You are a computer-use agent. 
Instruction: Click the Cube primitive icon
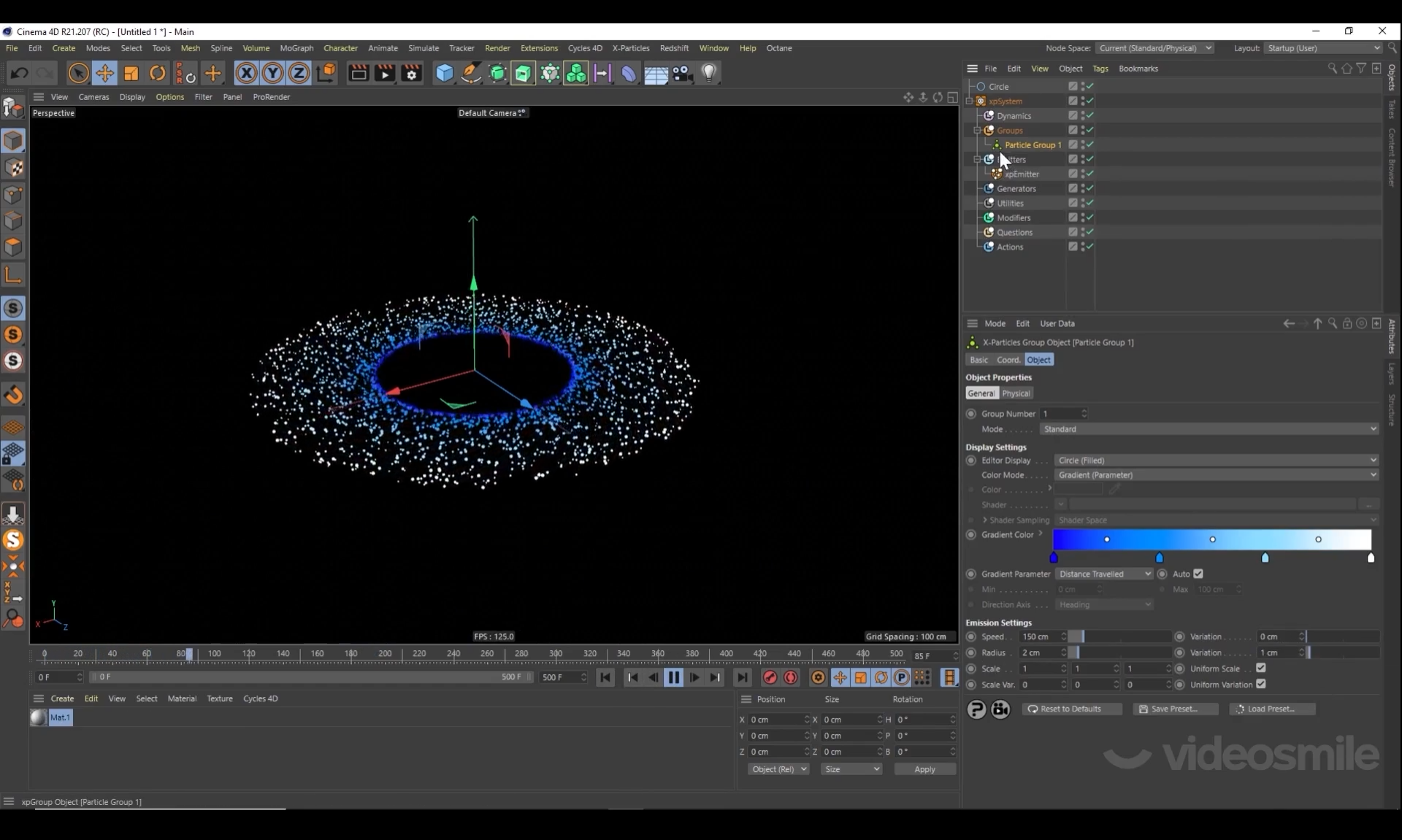tap(444, 73)
